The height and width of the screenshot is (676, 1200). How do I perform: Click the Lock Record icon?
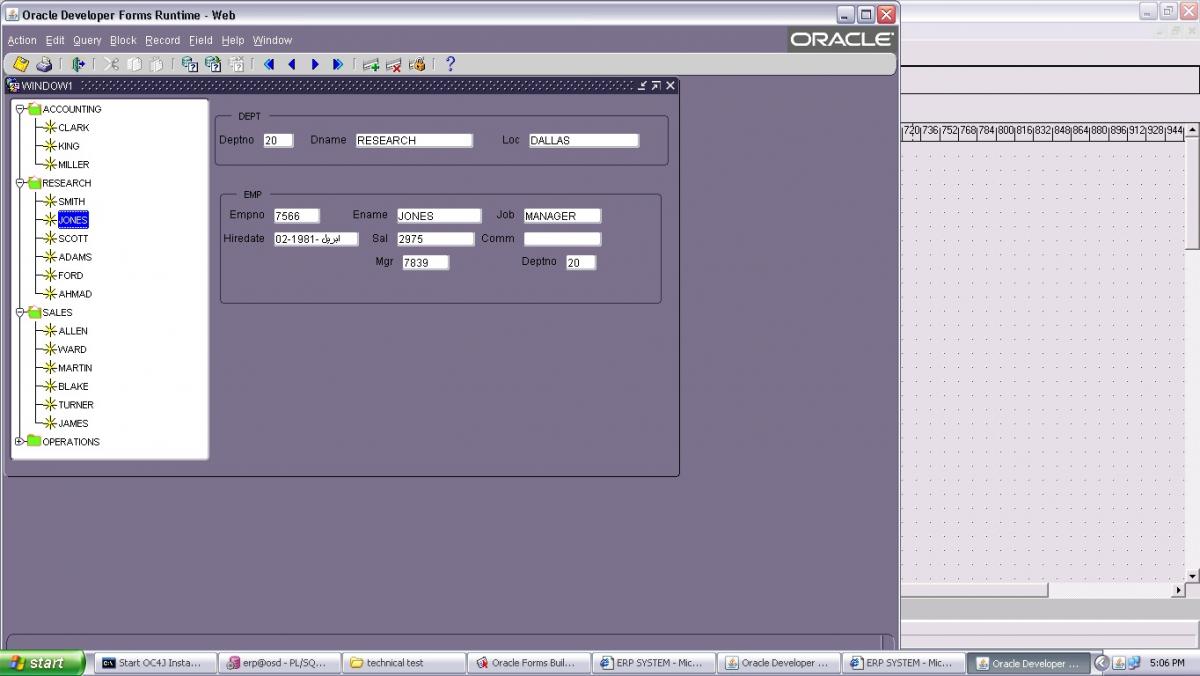pyautogui.click(x=417, y=64)
